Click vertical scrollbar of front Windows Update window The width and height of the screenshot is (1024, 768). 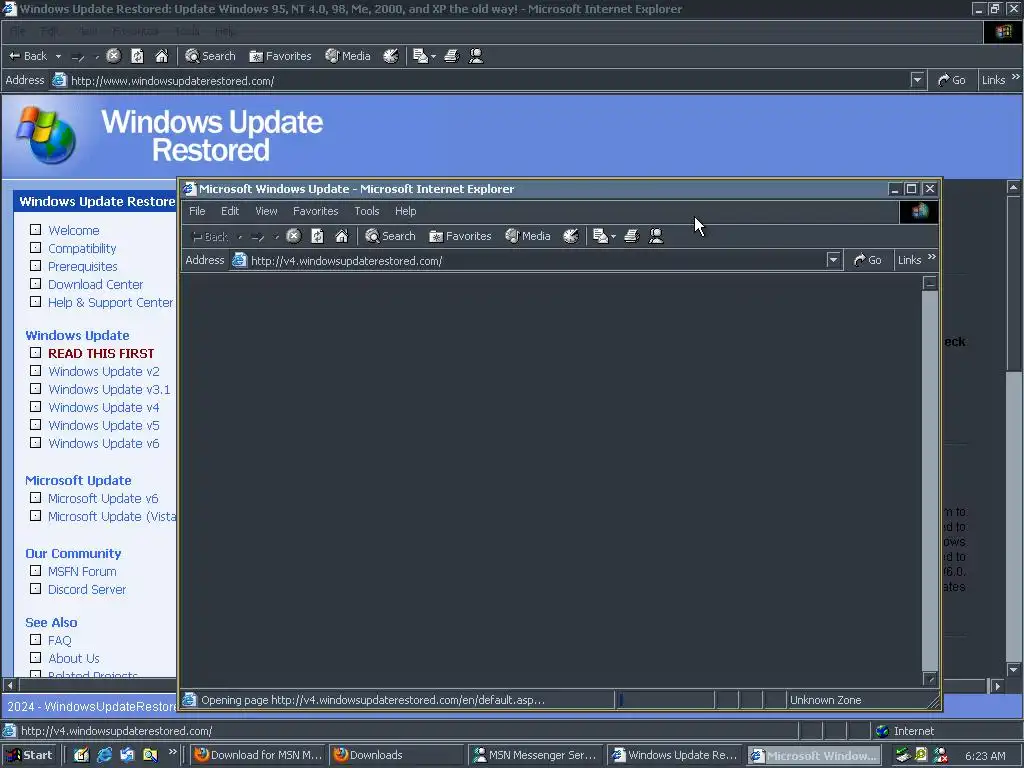[930, 481]
